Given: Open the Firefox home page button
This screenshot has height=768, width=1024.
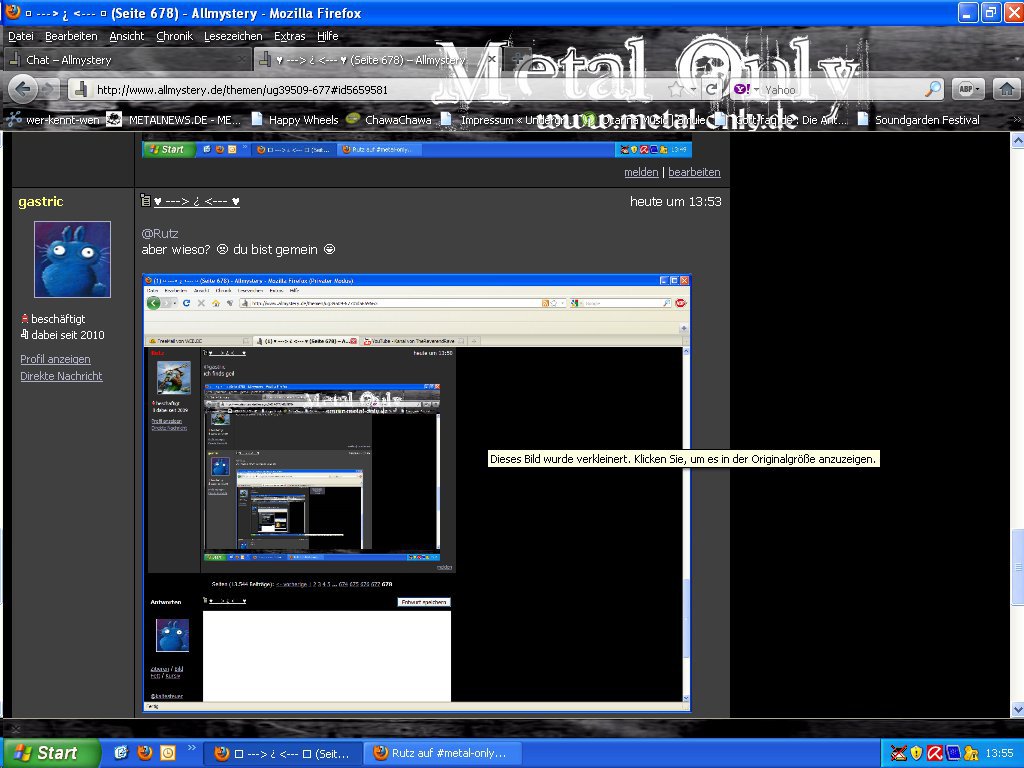Looking at the screenshot, I should tap(1006, 89).
